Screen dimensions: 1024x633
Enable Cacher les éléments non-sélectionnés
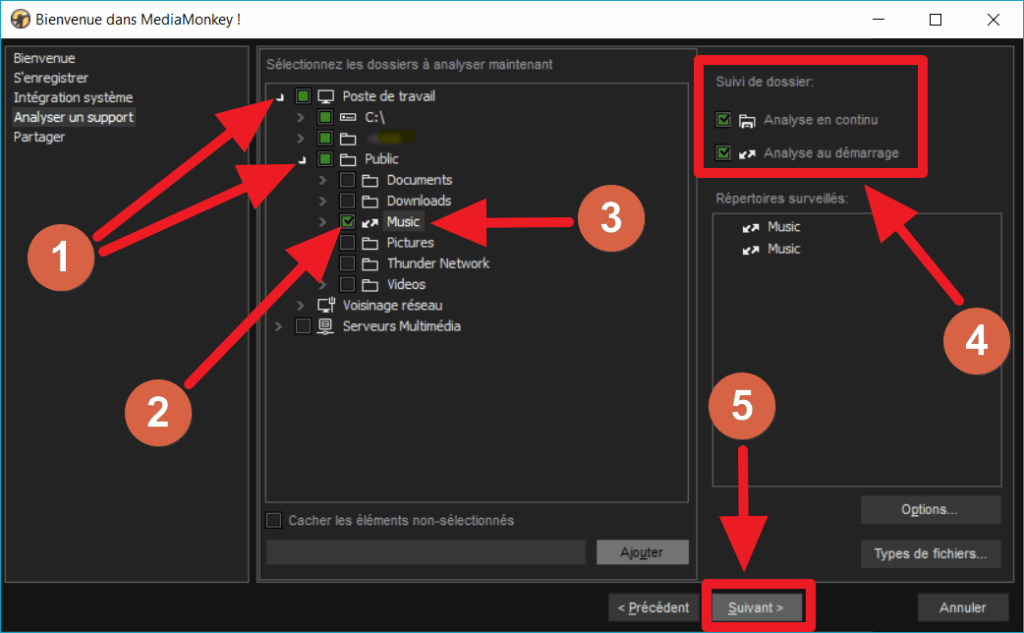[274, 520]
